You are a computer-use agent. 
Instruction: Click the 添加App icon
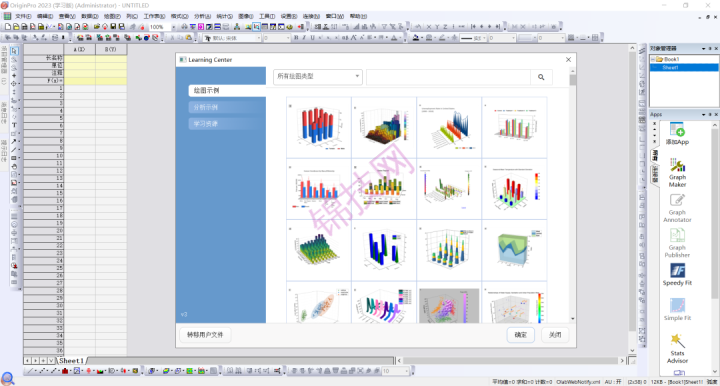pos(677,134)
